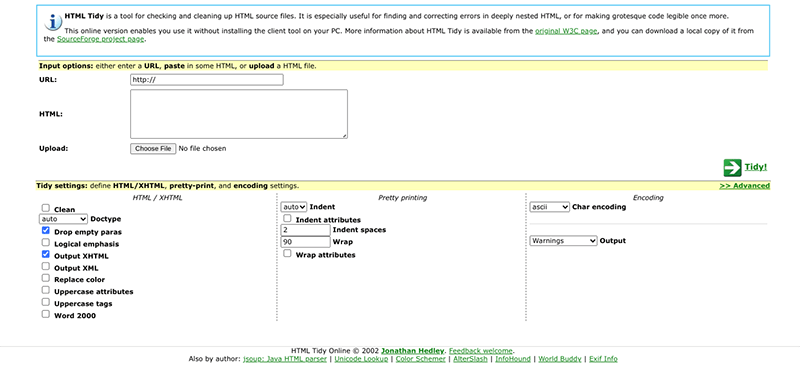Open the Advanced settings link
This screenshot has width=800, height=368.
(744, 186)
